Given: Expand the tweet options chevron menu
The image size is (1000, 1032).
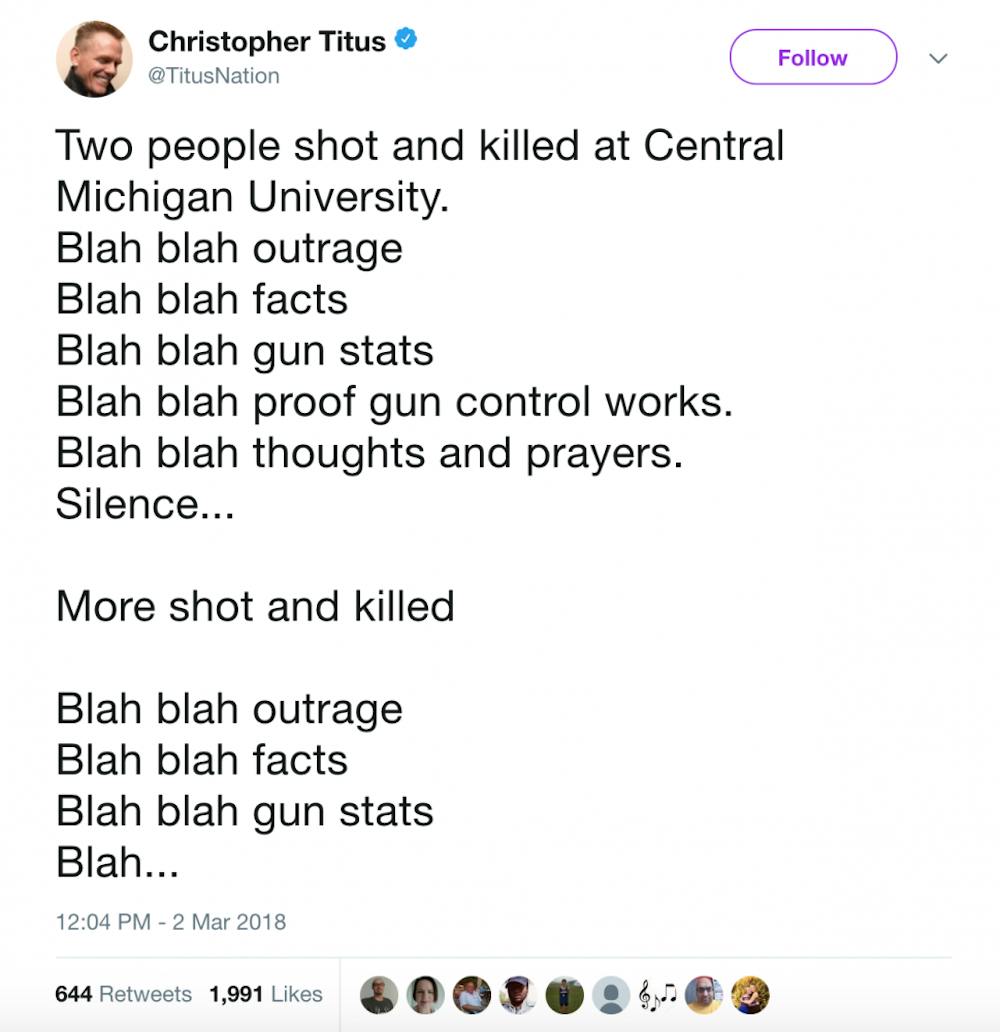Looking at the screenshot, I should click(938, 59).
